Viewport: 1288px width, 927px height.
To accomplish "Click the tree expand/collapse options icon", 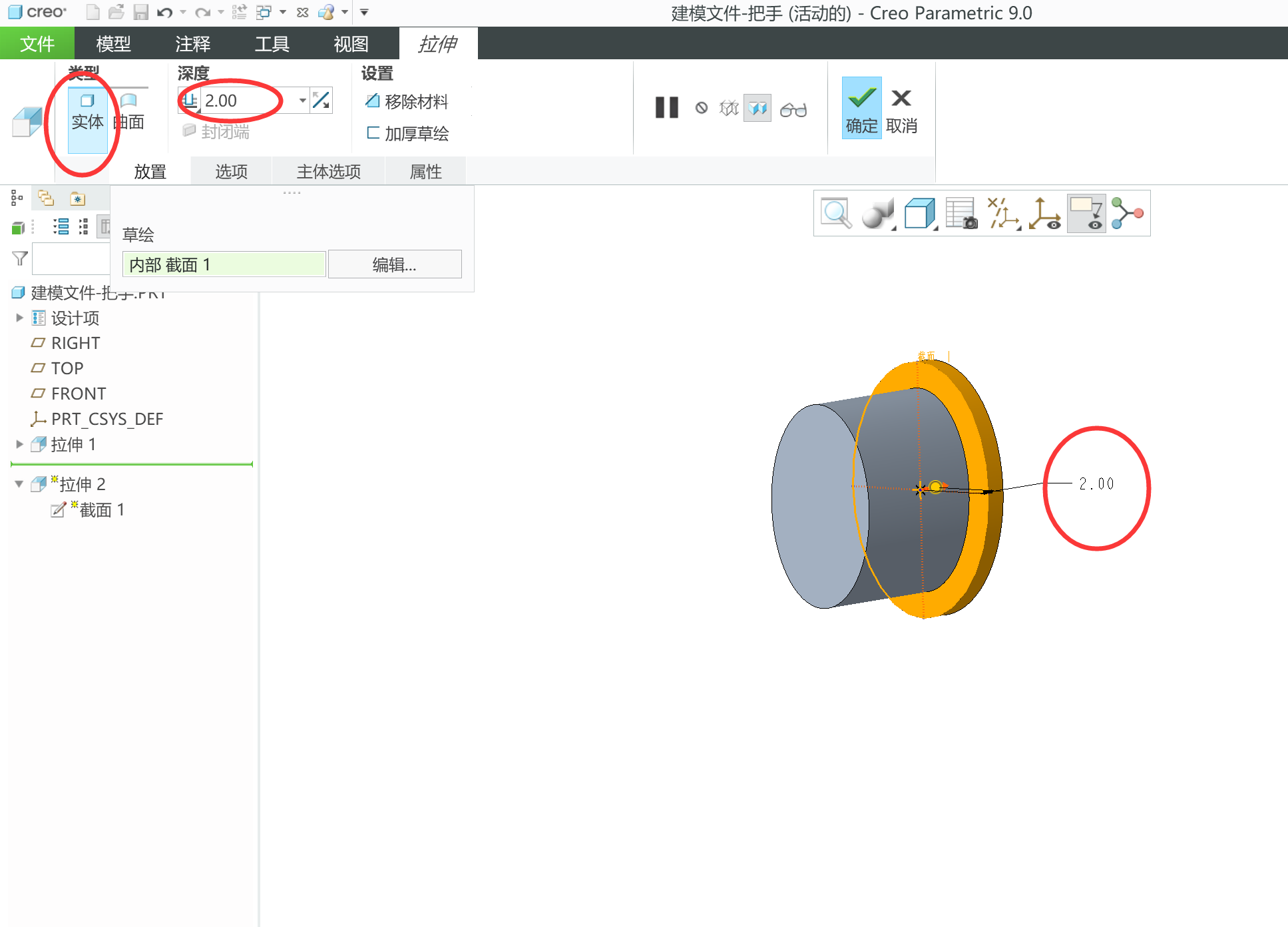I will pyautogui.click(x=83, y=227).
